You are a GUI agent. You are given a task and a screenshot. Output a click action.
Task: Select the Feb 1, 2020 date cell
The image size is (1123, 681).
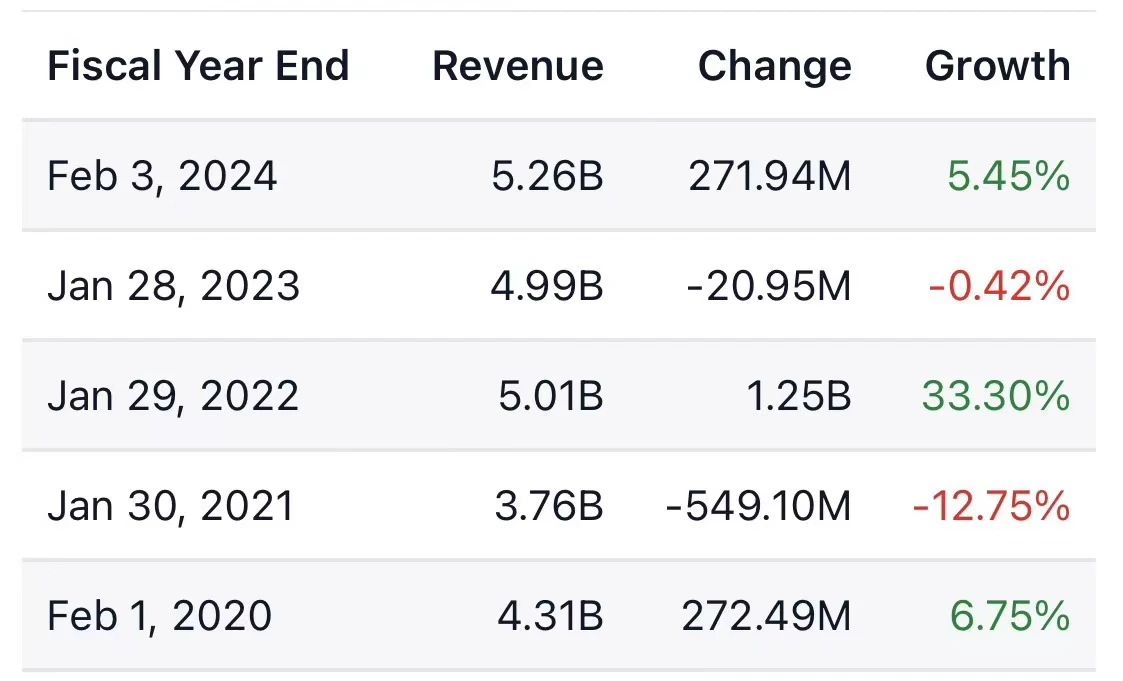(x=159, y=615)
